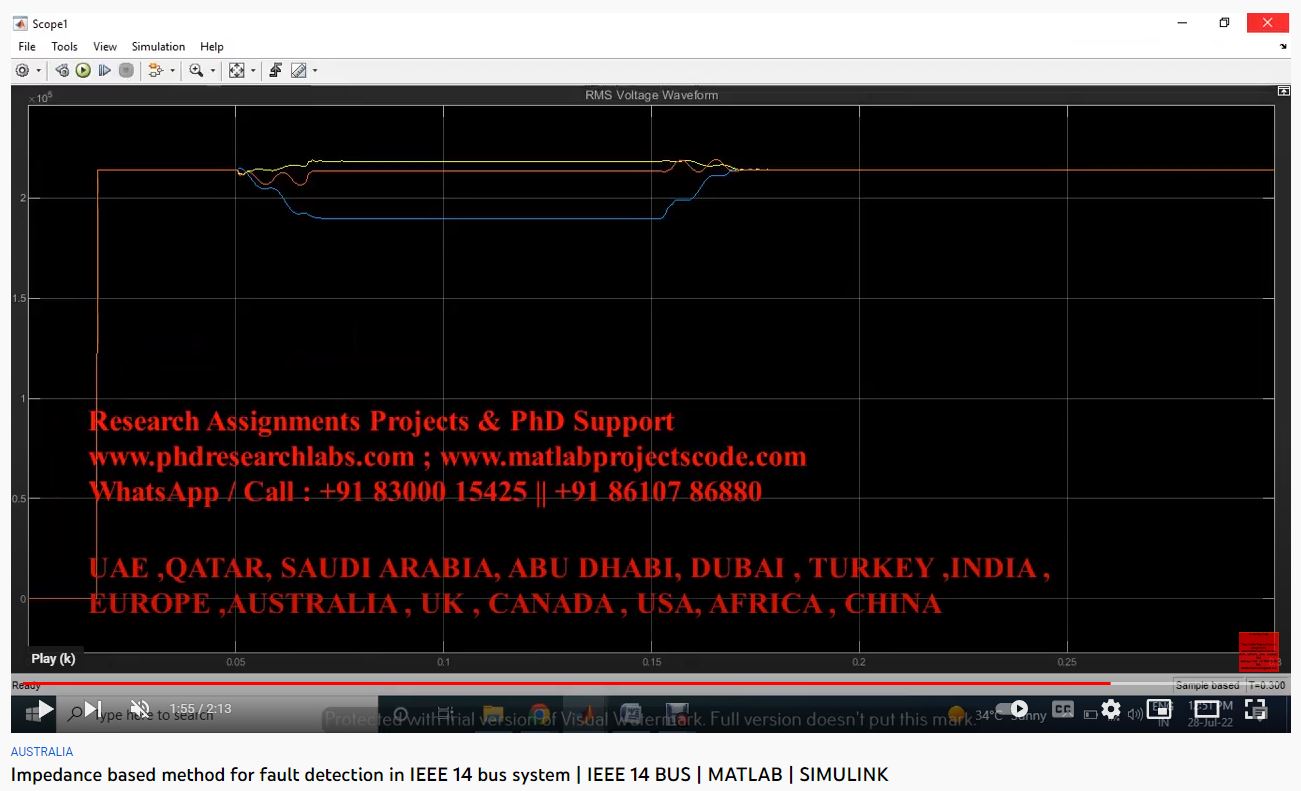Screen dimensions: 1301x791
Task: Click the AUSTRALIA link above the title
Action: [42, 752]
